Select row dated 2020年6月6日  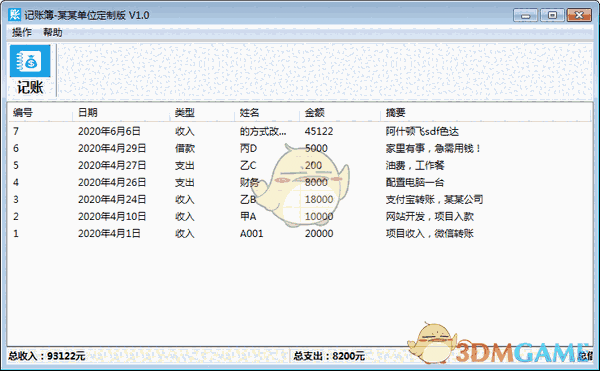(x=300, y=131)
